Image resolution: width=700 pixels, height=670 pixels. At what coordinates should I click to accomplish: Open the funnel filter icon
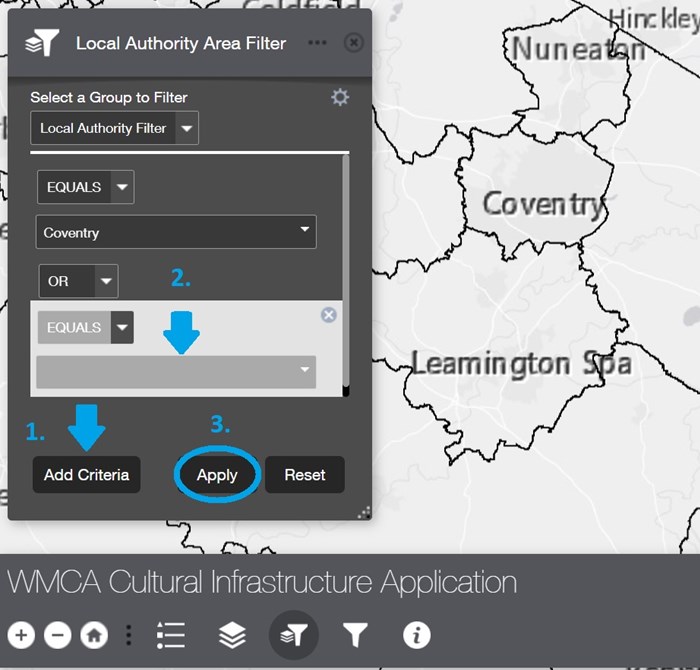[x=355, y=635]
